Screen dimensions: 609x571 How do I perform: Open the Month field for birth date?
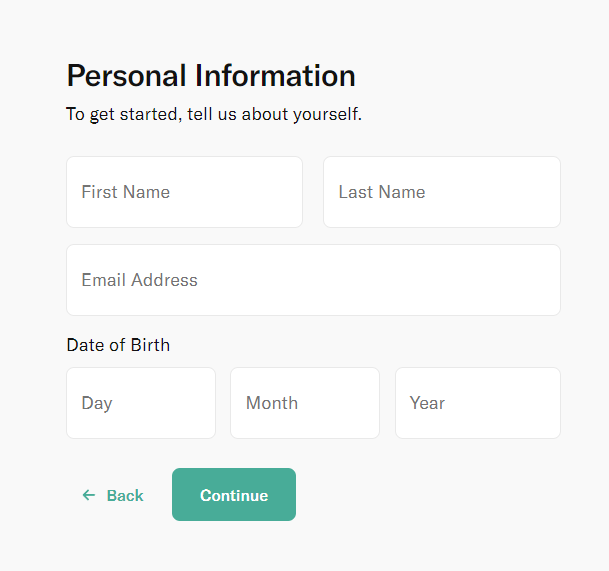[305, 403]
